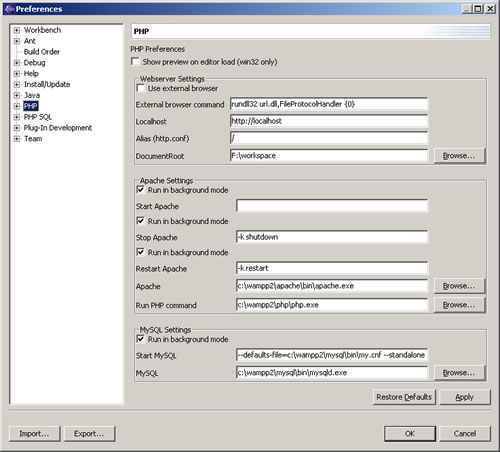Viewport: 500px width, 452px height.
Task: Click the DocumentRoot path field
Action: (329, 156)
